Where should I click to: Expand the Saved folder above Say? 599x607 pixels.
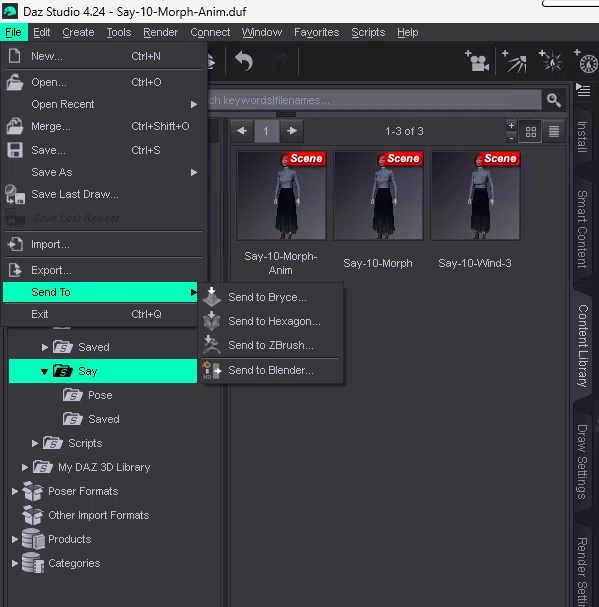(x=45, y=347)
